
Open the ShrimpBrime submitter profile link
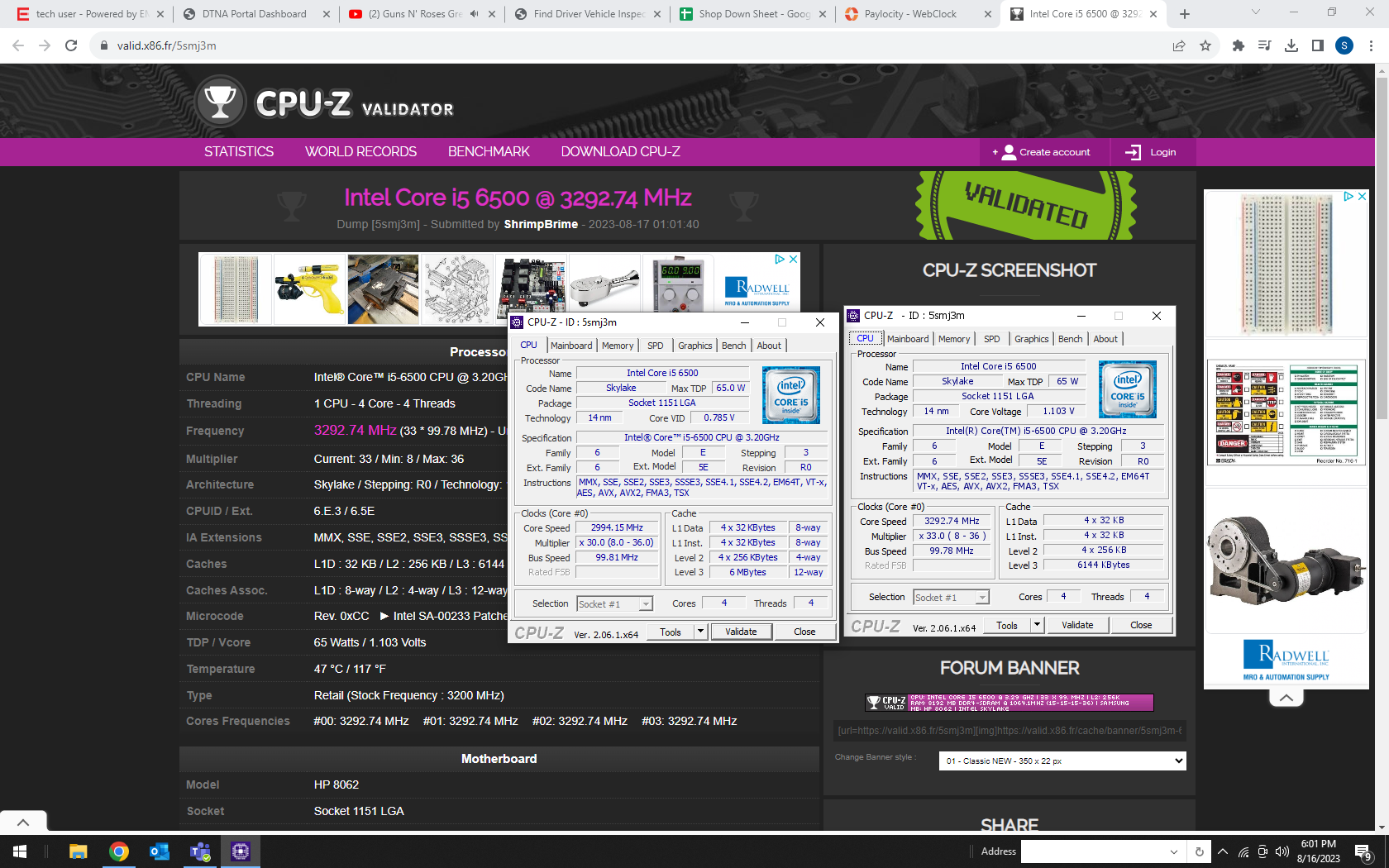click(x=541, y=224)
